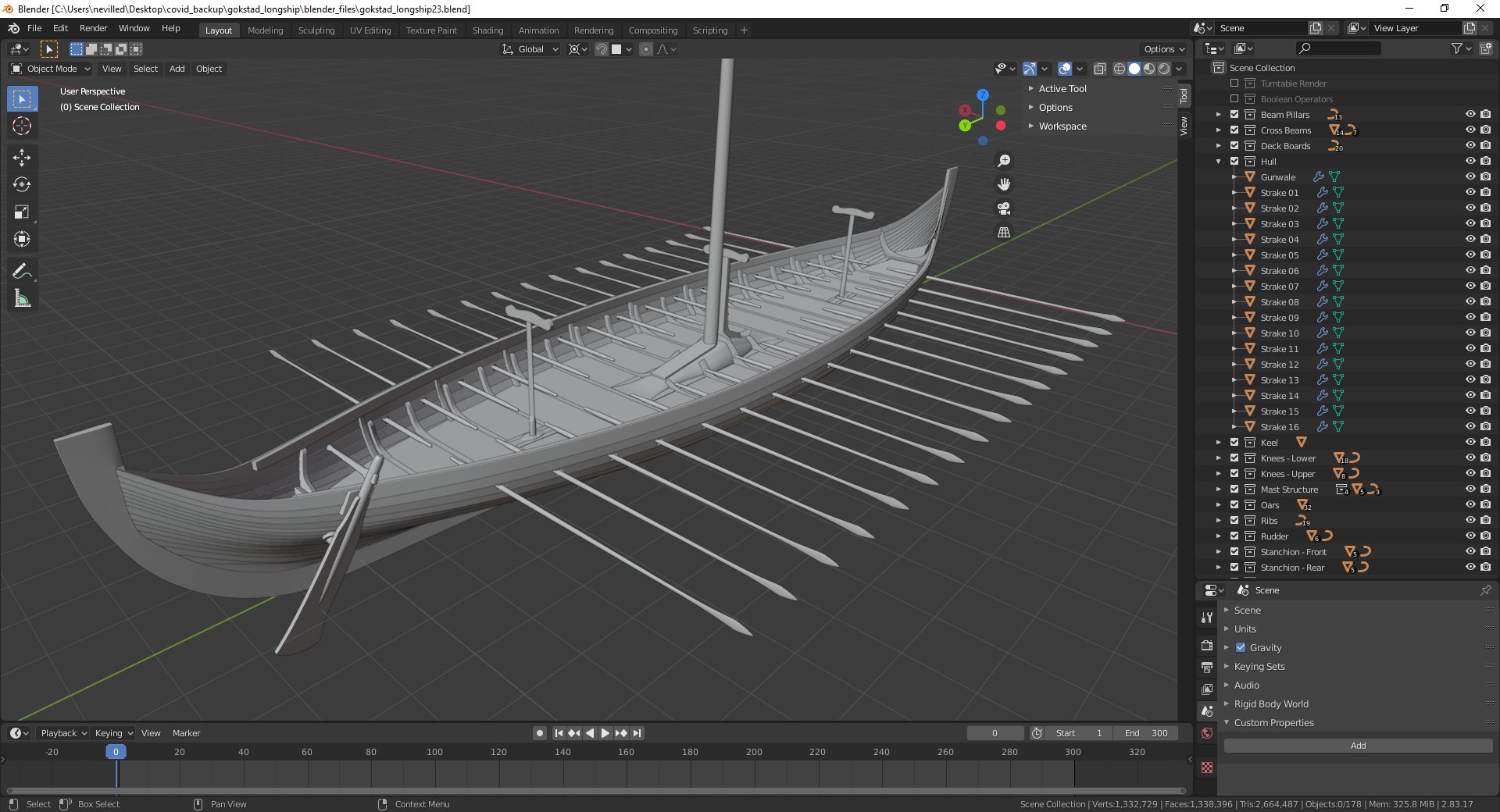Screen dimensions: 1500x812
Task: Choose the Scale tool
Action: click(22, 212)
